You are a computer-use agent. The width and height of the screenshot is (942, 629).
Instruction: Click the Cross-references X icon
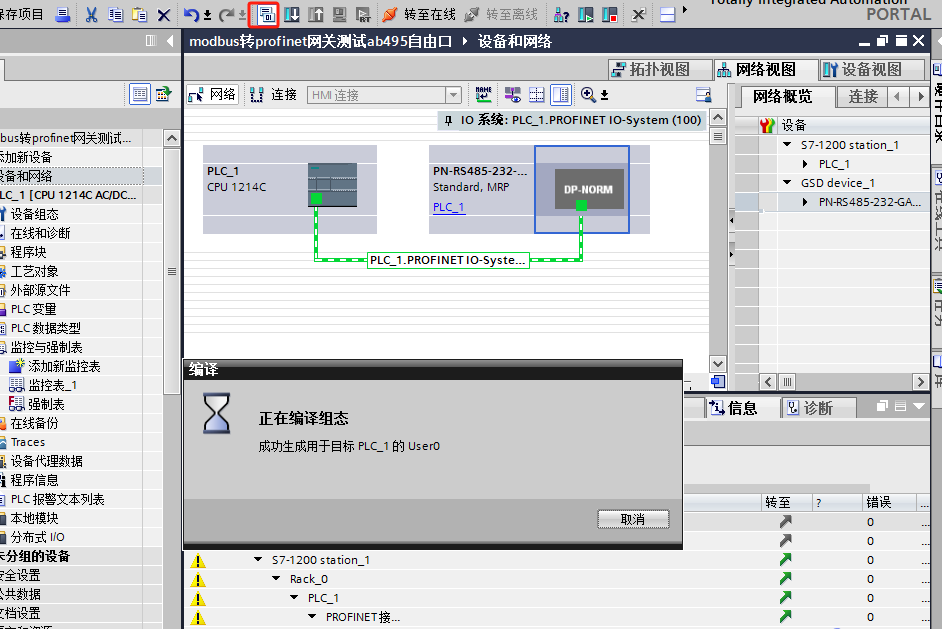(639, 14)
